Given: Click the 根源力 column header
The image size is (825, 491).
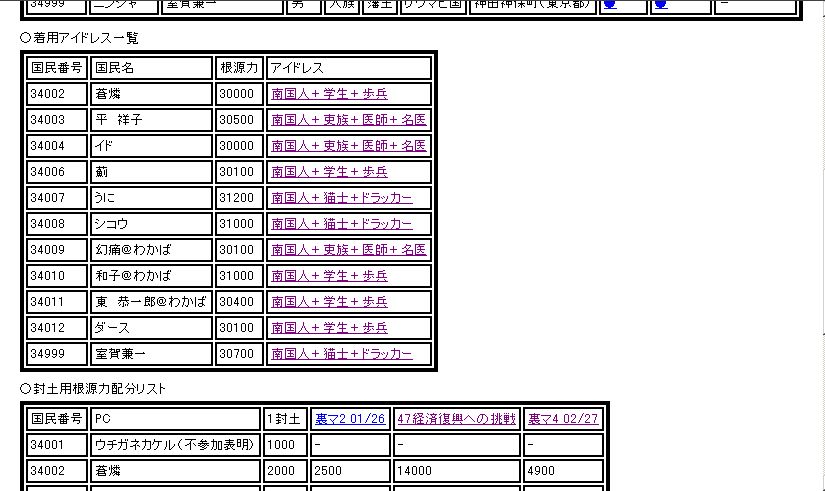Looking at the screenshot, I should pos(239,68).
